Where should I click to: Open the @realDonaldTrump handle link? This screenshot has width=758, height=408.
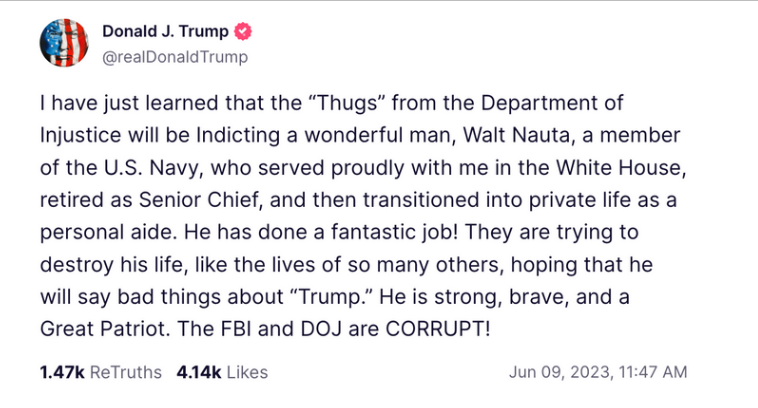pyautogui.click(x=175, y=57)
